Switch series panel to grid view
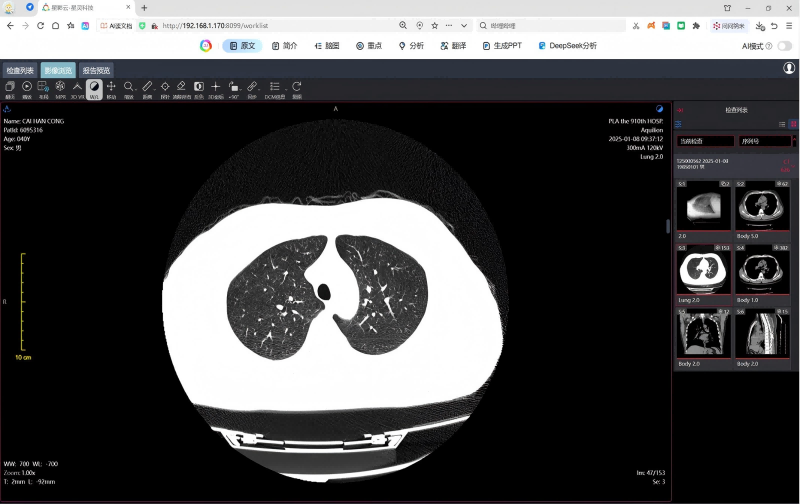Screen dimensions: 800x504 tap(793, 124)
